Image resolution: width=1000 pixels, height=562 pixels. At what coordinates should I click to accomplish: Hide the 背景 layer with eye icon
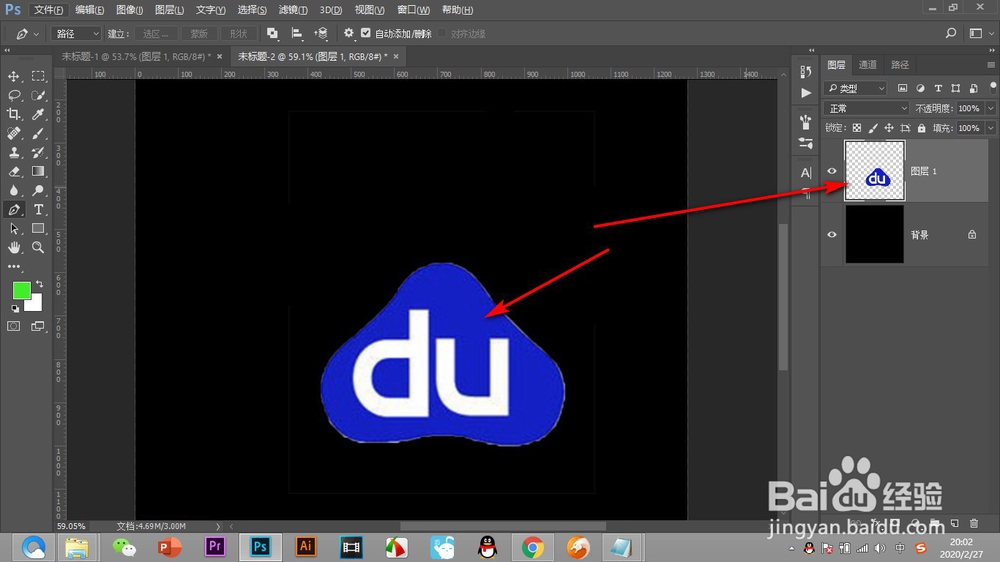pyautogui.click(x=832, y=235)
